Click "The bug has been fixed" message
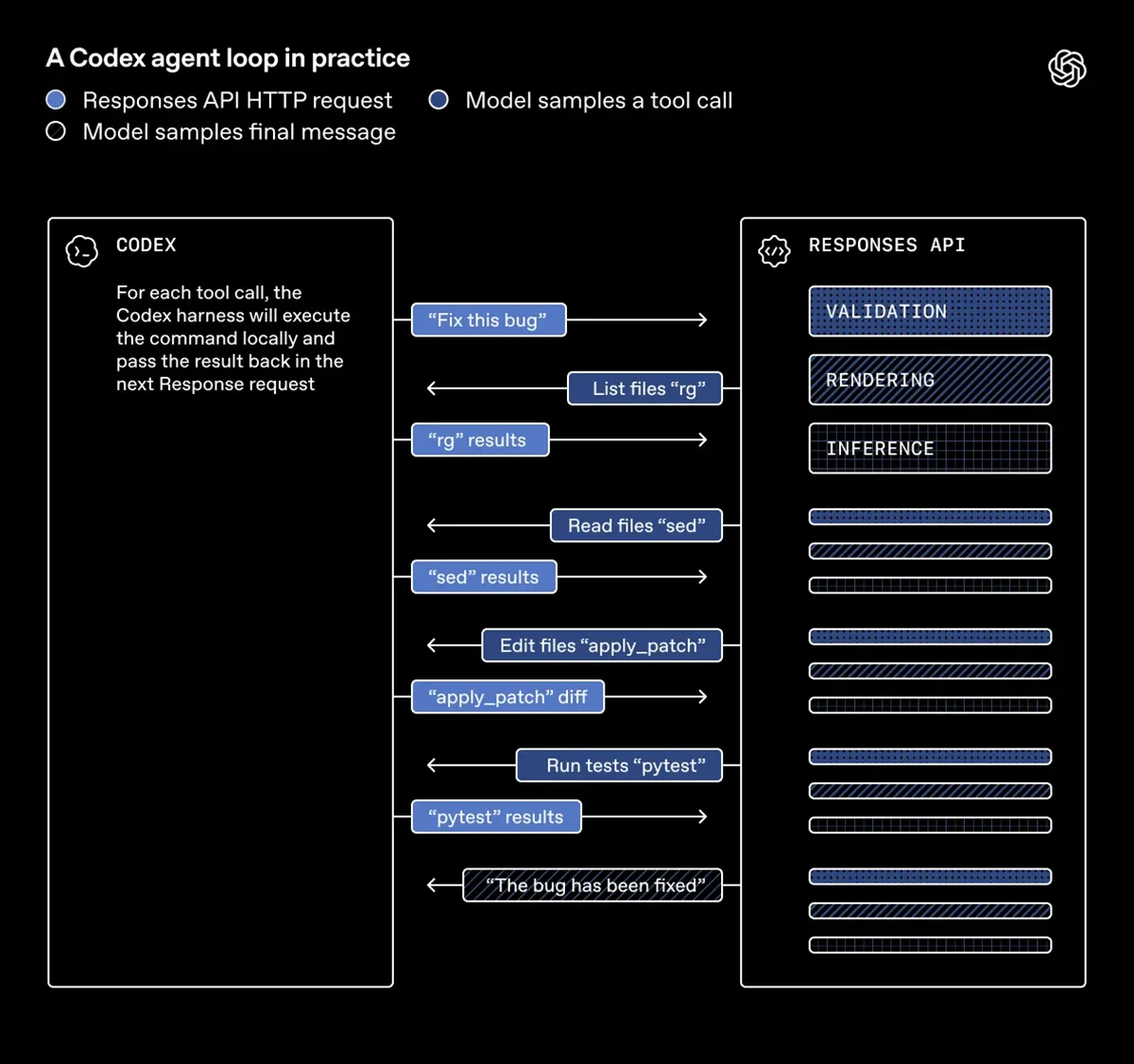 [593, 885]
